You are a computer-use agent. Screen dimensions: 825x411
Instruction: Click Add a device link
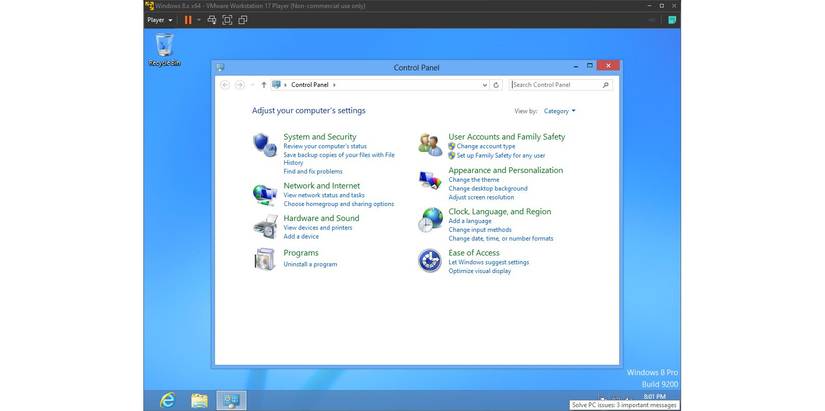301,237
